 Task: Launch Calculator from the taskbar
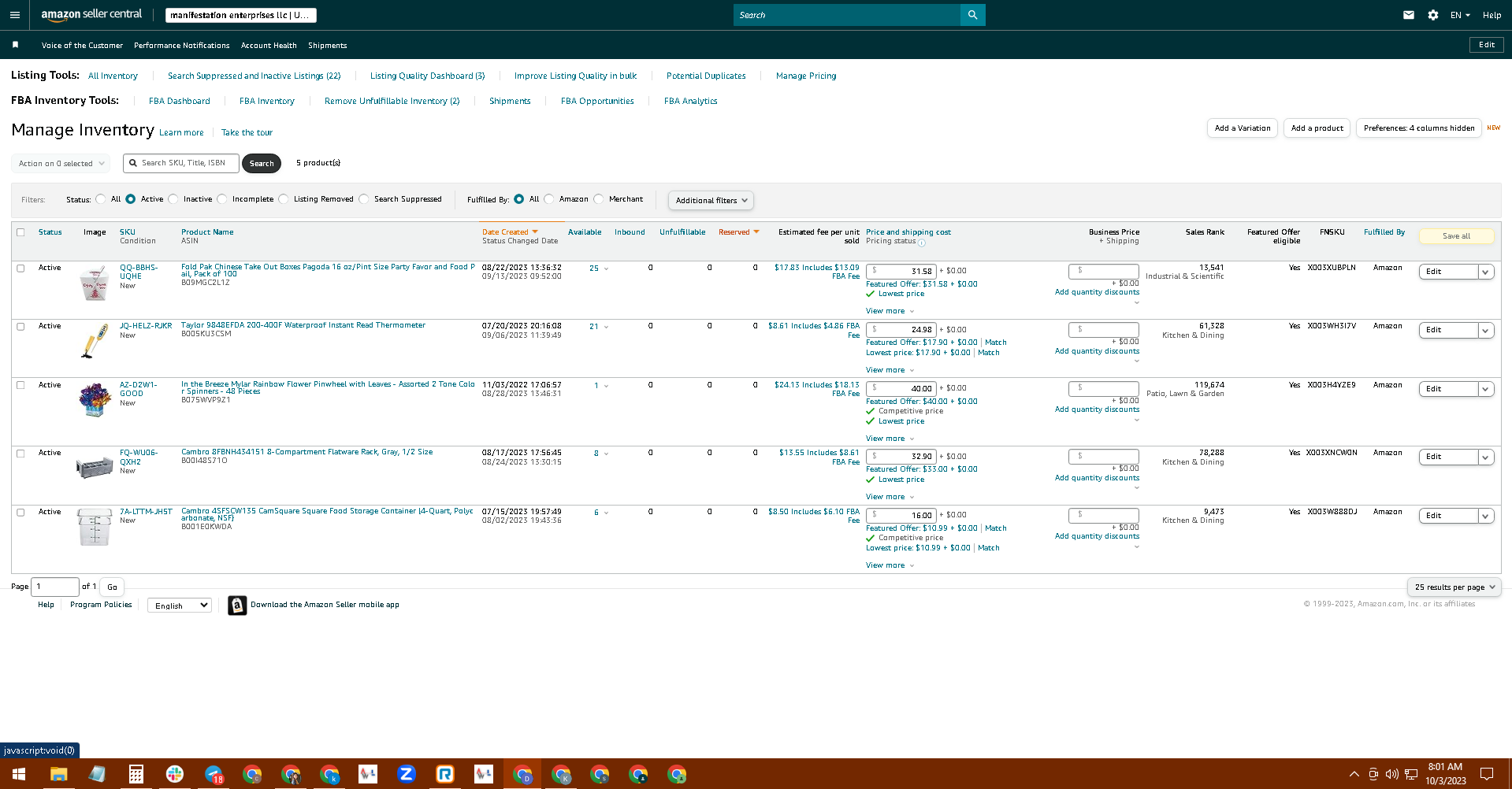pyautogui.click(x=136, y=774)
